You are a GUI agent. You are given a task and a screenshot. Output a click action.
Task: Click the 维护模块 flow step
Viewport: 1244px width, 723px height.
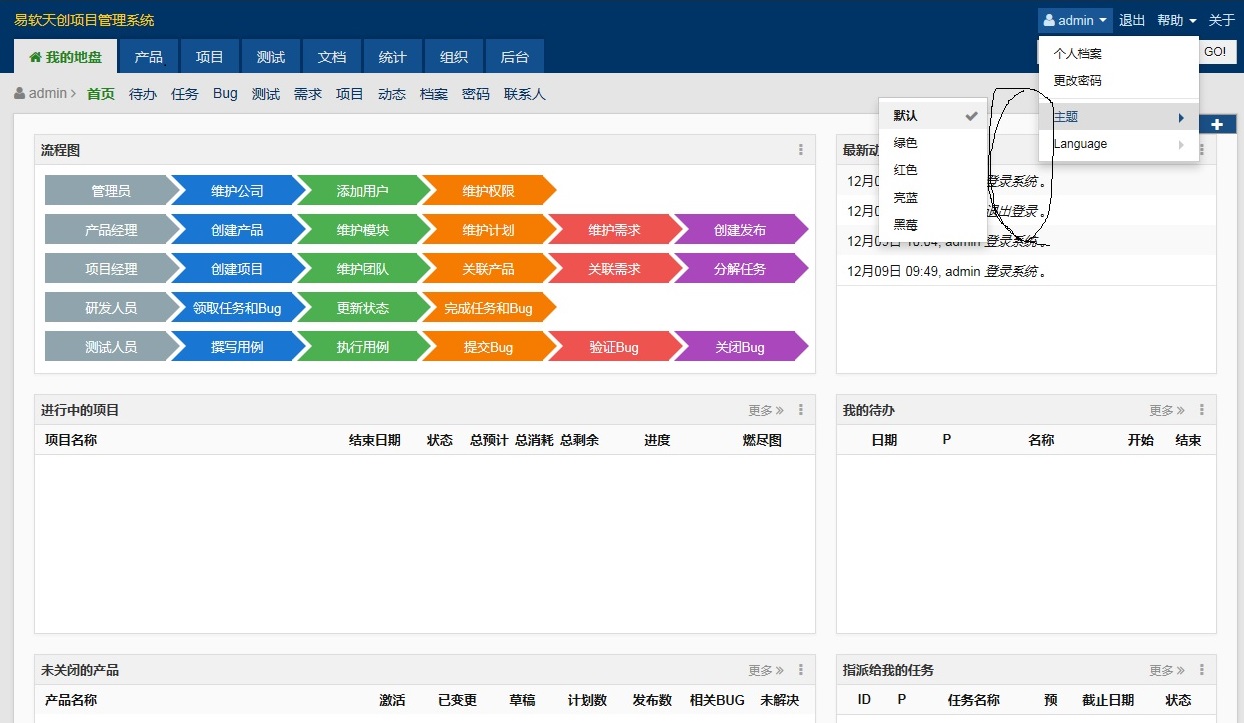[362, 229]
